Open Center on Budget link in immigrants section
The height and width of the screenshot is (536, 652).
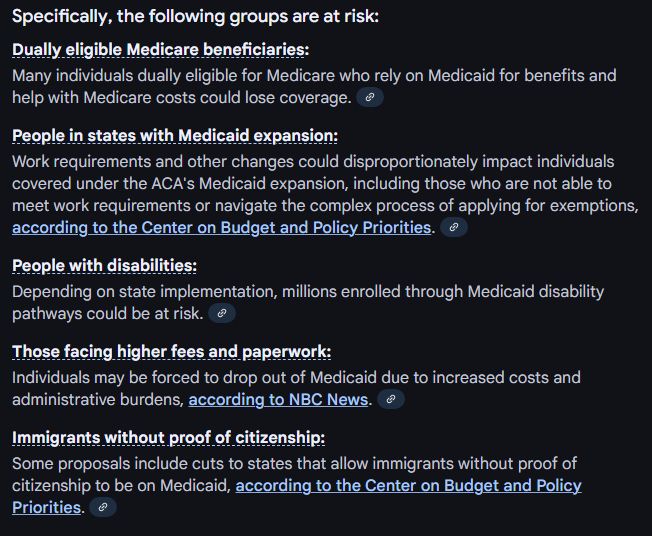click(x=408, y=486)
